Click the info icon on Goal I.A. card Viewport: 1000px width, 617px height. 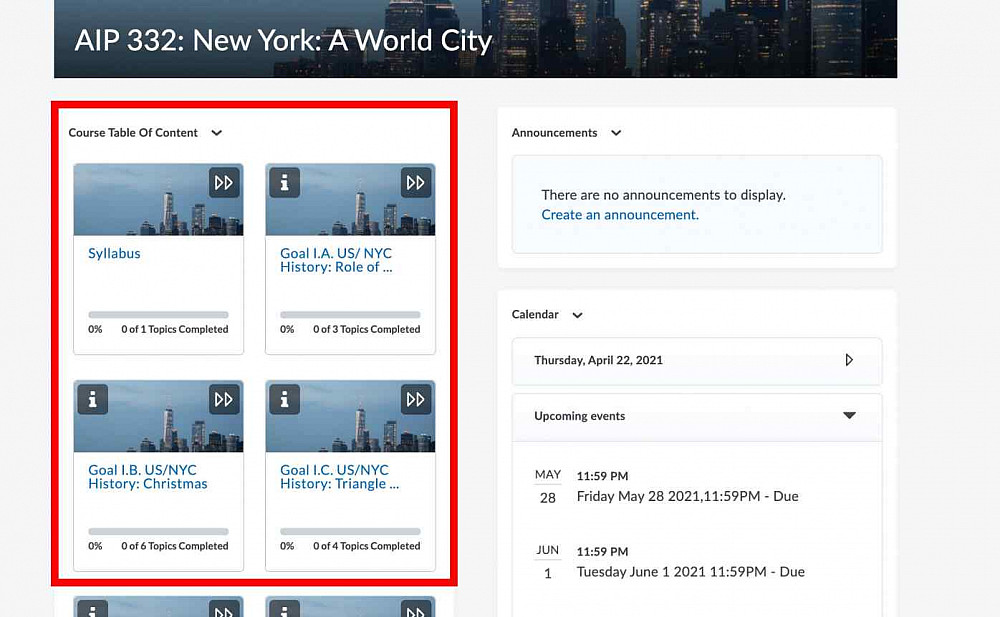point(285,182)
